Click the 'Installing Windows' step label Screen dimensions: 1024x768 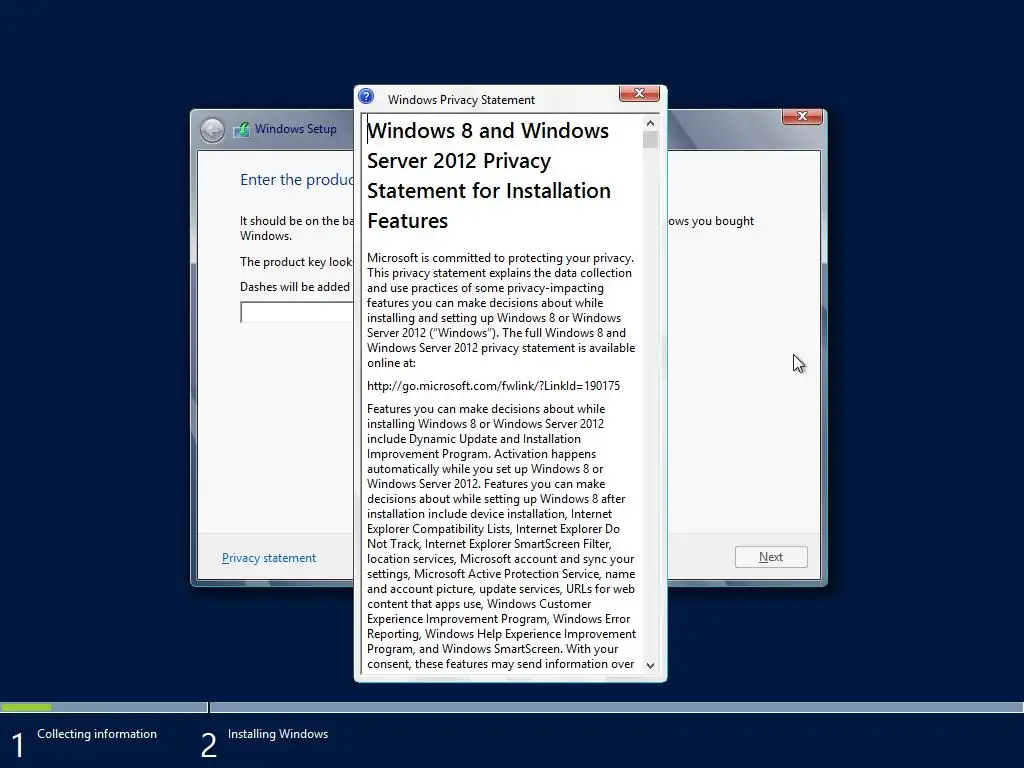[278, 734]
